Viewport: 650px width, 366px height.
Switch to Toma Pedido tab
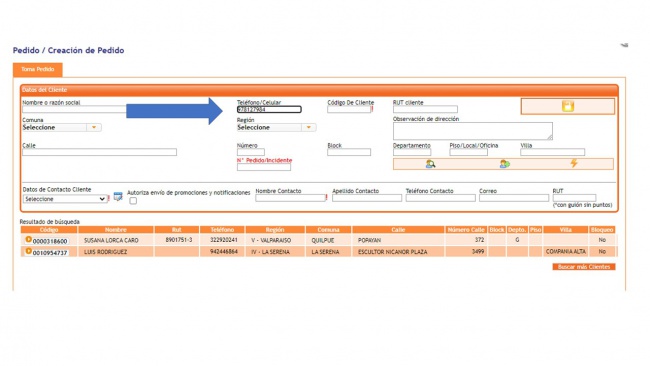click(x=38, y=70)
